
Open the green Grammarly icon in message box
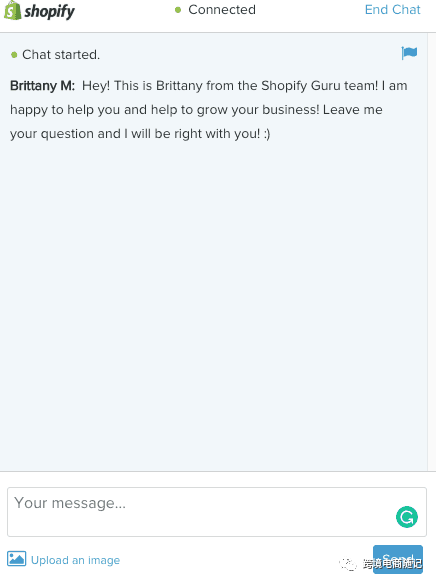coord(407,517)
